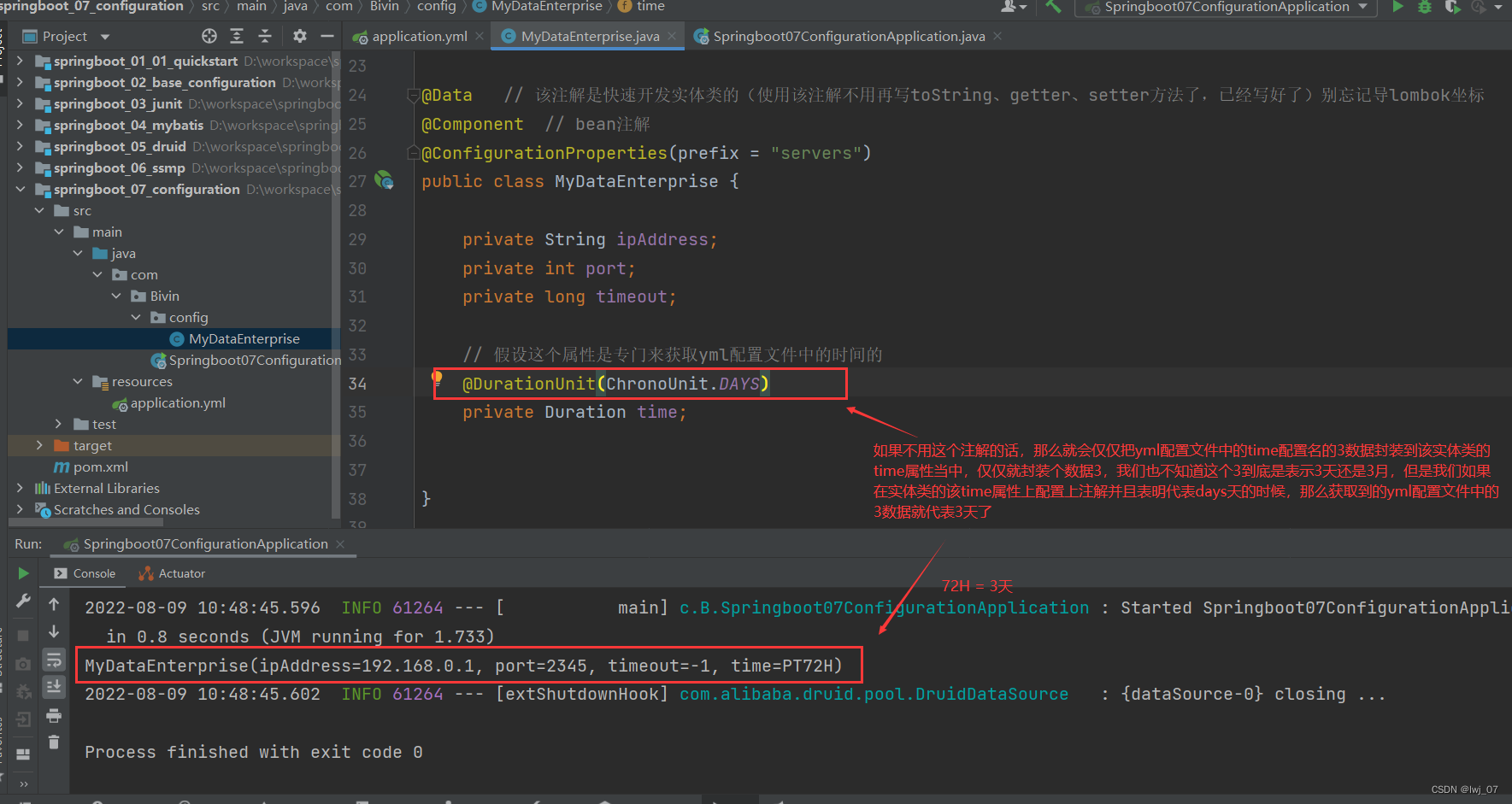Toggle scroll to end in the console
This screenshot has height=804, width=1512.
[54, 687]
